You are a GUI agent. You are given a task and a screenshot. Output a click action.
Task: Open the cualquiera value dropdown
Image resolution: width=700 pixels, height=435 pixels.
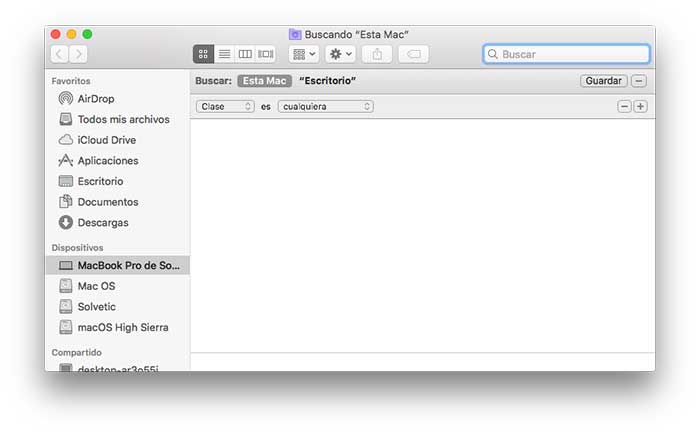[x=325, y=106]
